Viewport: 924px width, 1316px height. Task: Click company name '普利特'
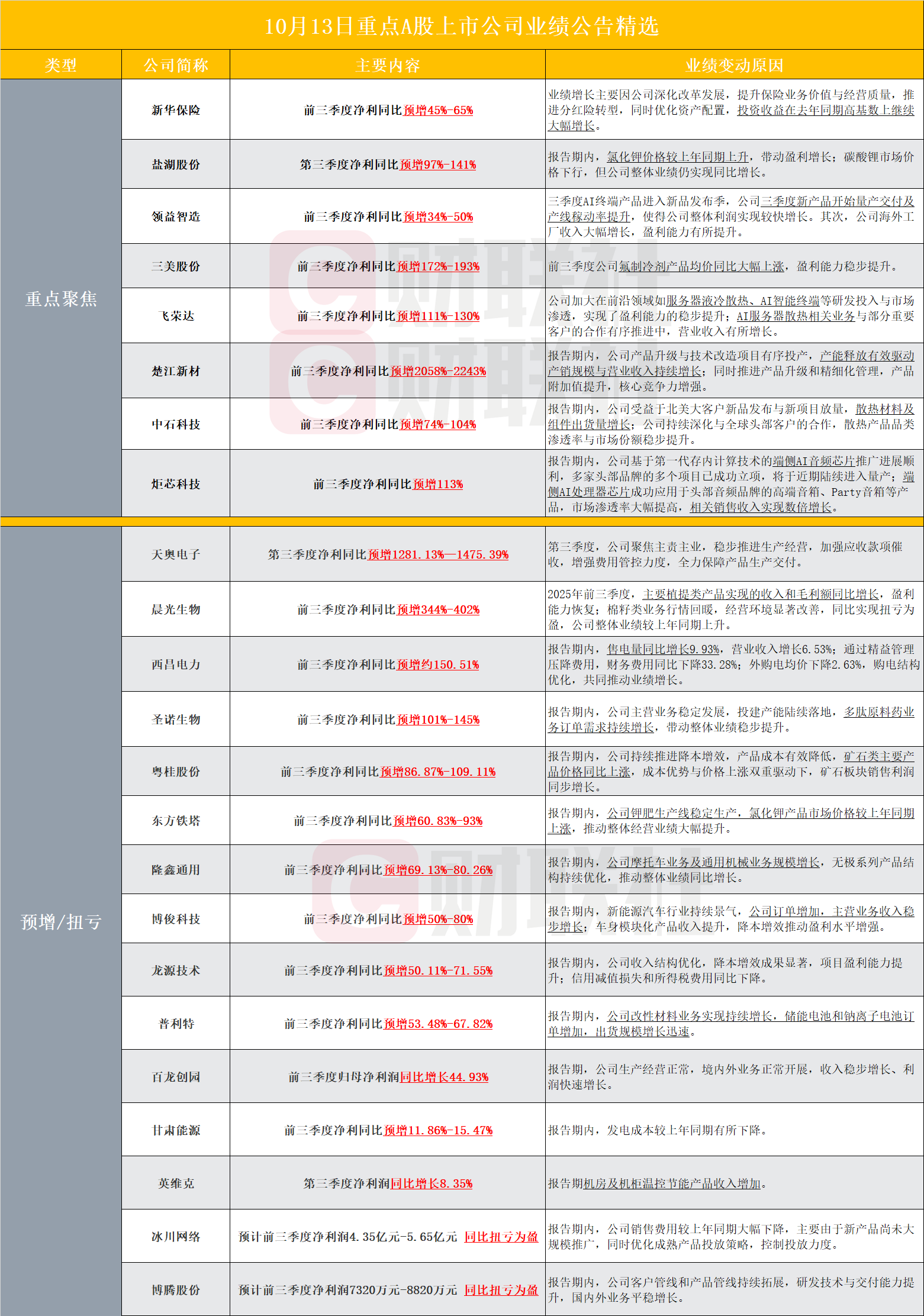pyautogui.click(x=176, y=1024)
